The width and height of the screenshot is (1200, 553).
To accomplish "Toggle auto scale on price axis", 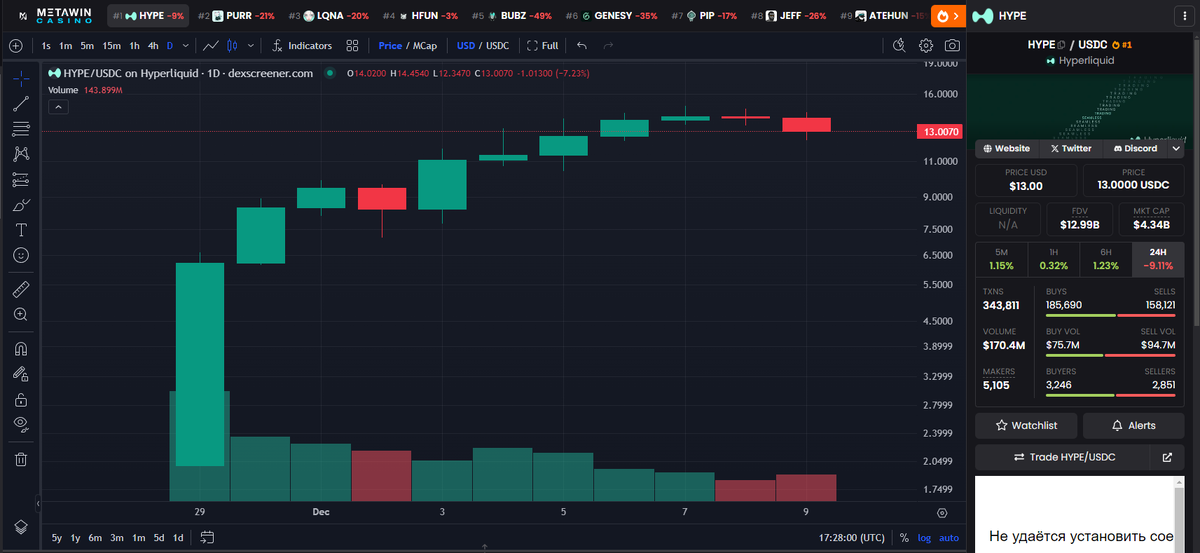I will pos(949,538).
